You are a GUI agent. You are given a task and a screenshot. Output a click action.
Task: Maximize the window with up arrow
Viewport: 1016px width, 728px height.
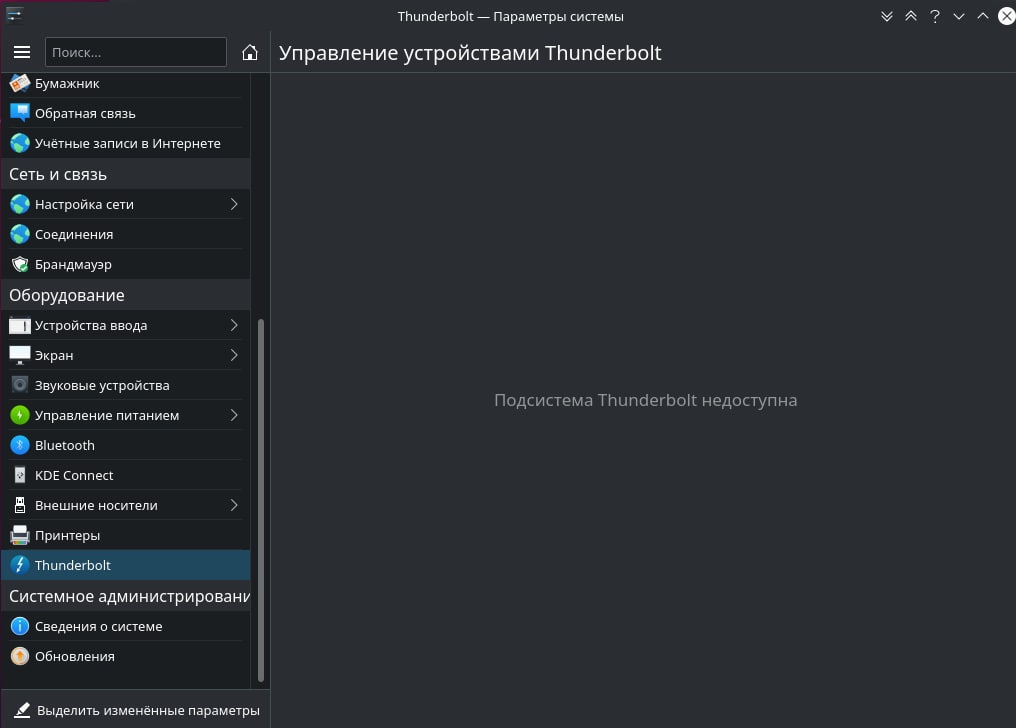(982, 16)
